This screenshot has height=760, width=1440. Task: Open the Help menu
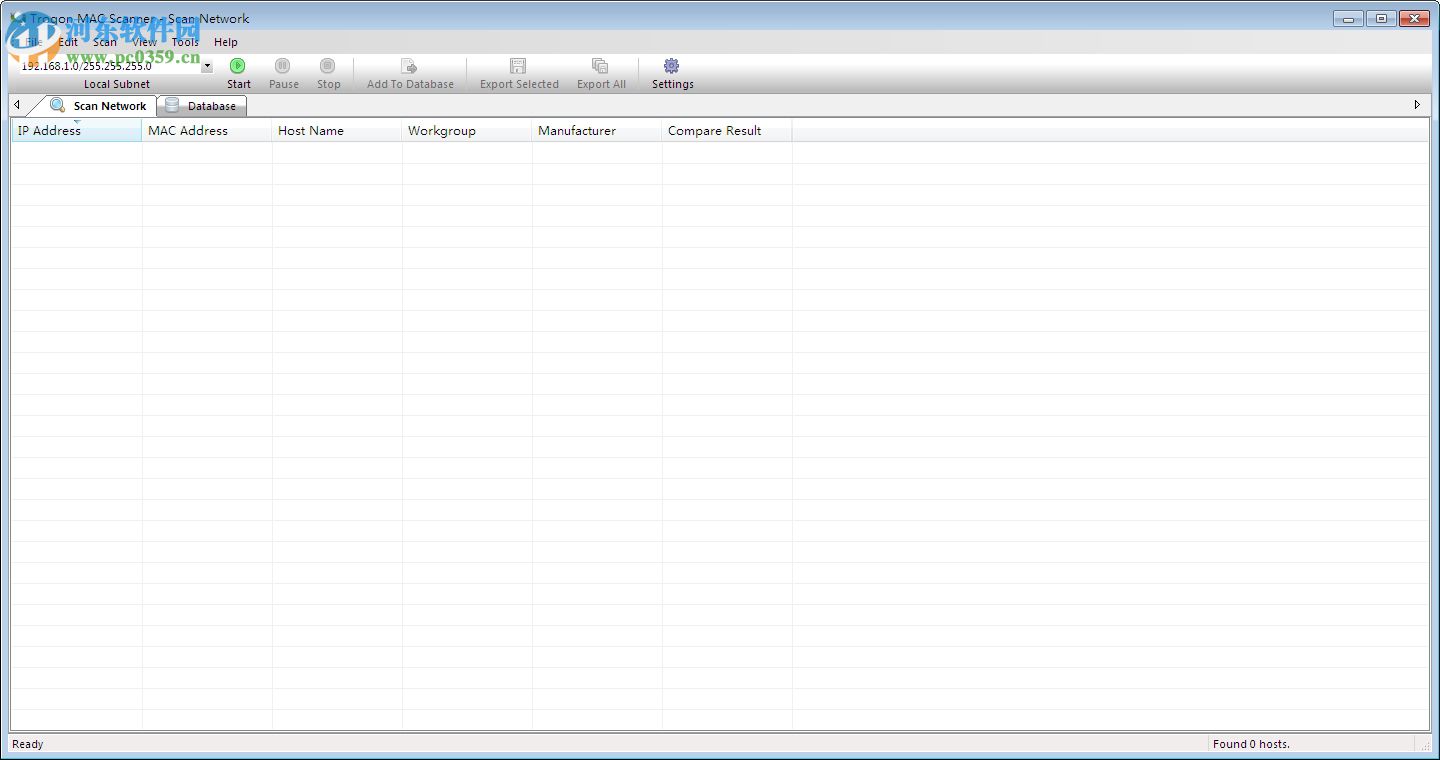click(226, 42)
